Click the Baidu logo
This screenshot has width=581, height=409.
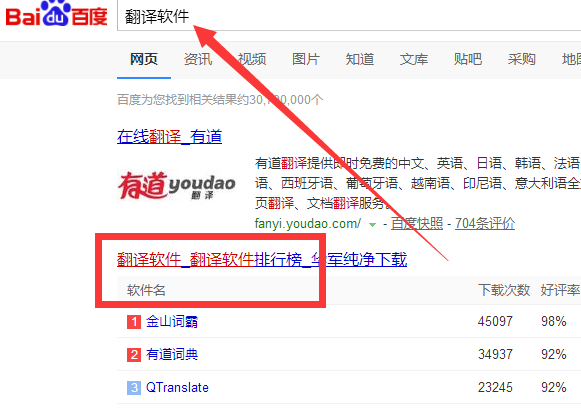pos(56,14)
